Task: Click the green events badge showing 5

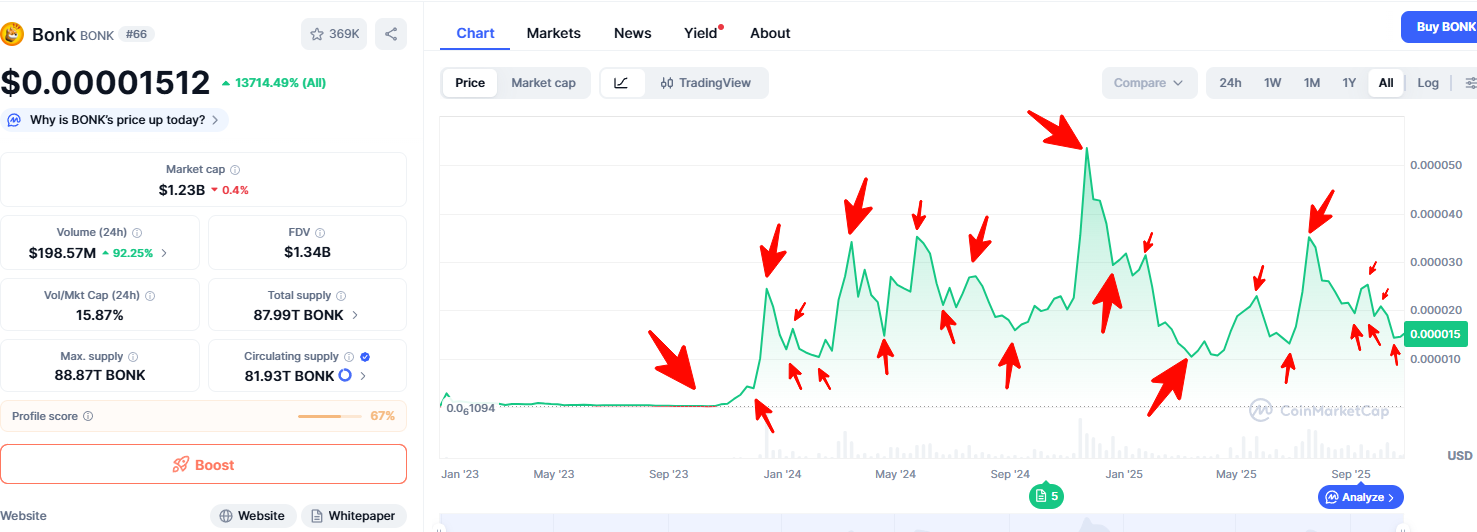Action: point(1046,496)
